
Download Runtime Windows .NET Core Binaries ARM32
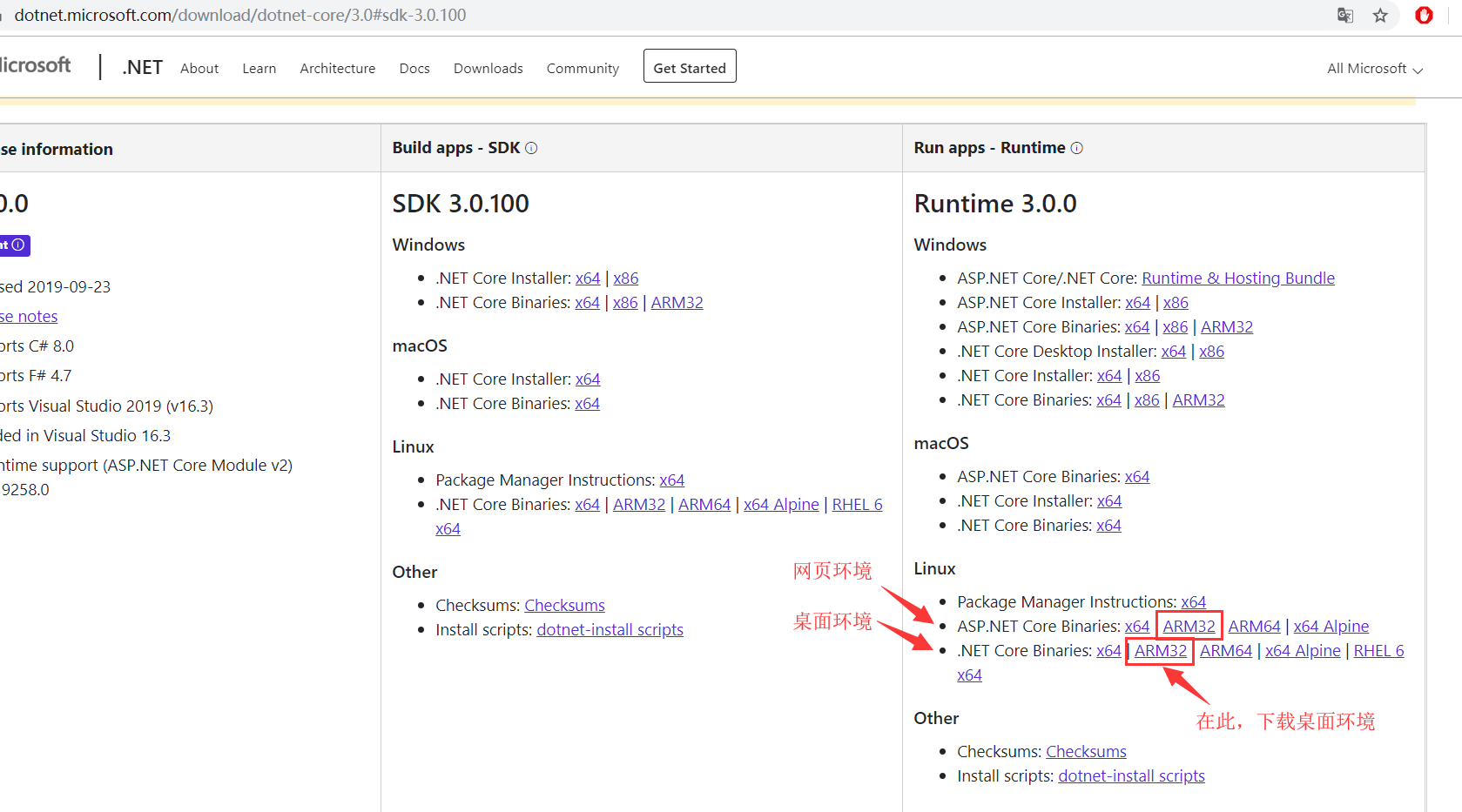pyautogui.click(x=1198, y=400)
